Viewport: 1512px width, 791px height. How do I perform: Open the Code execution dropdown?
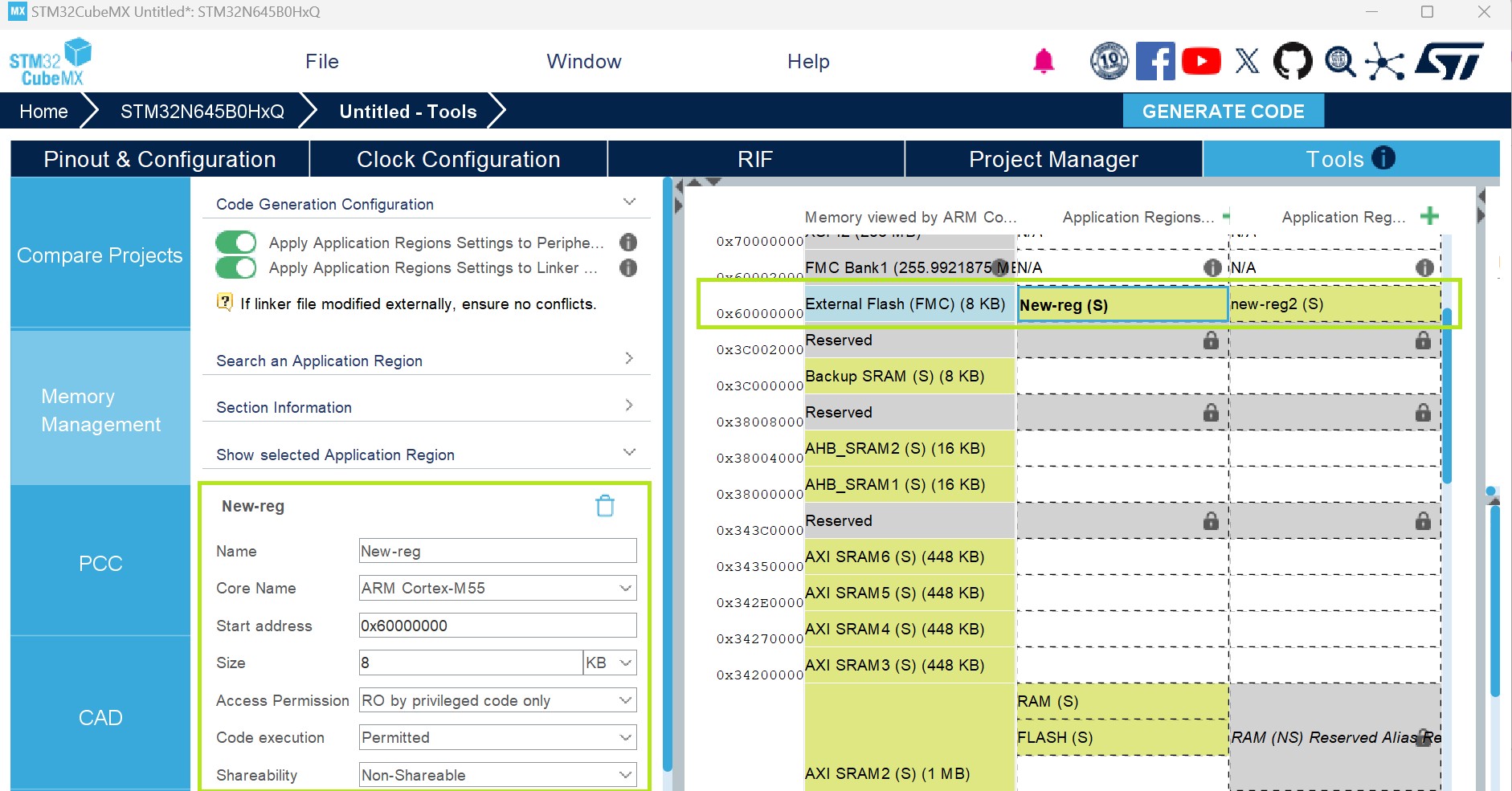pos(498,737)
